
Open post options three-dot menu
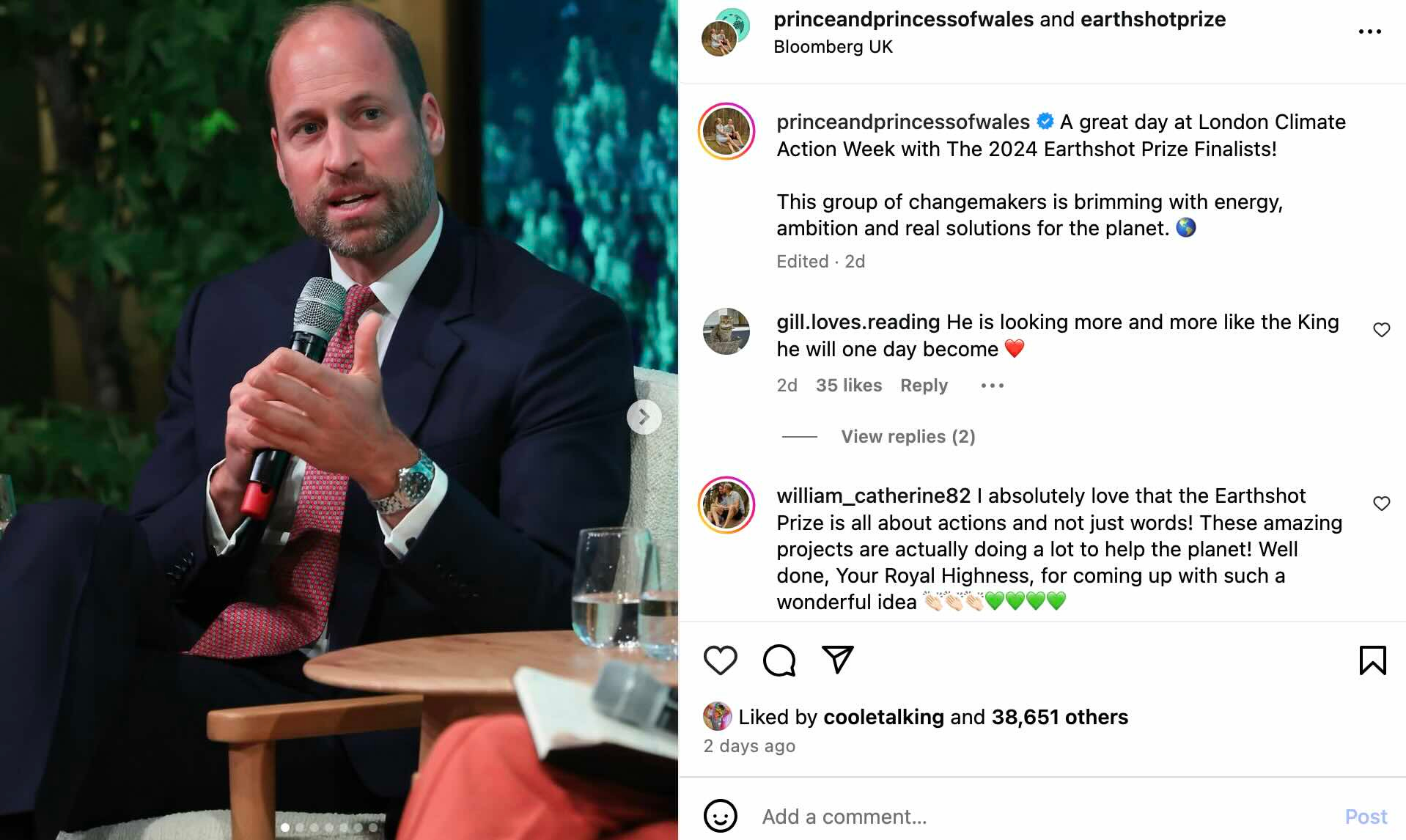pos(1369,32)
